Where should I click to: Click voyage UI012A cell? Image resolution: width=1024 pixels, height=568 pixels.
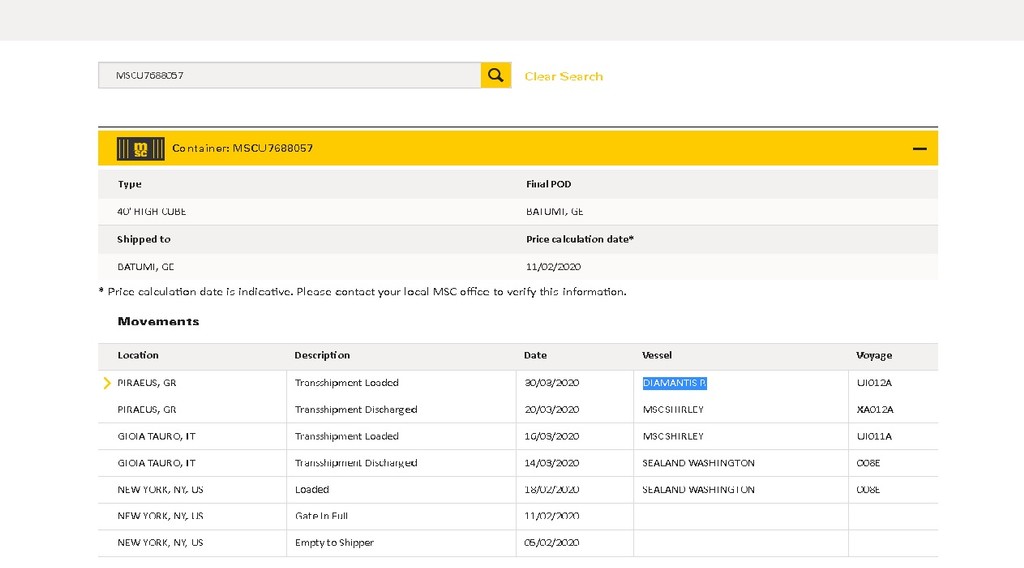point(874,383)
